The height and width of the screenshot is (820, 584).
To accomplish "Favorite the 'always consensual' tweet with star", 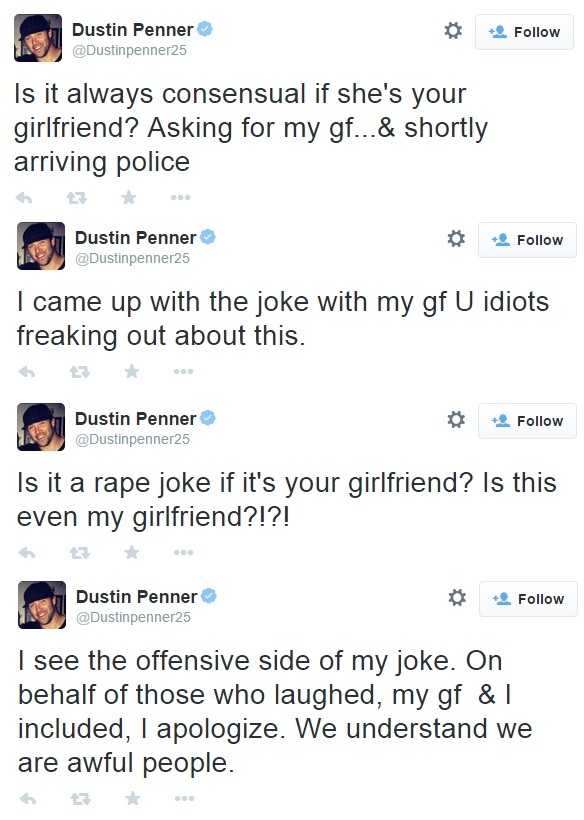I will 129,197.
